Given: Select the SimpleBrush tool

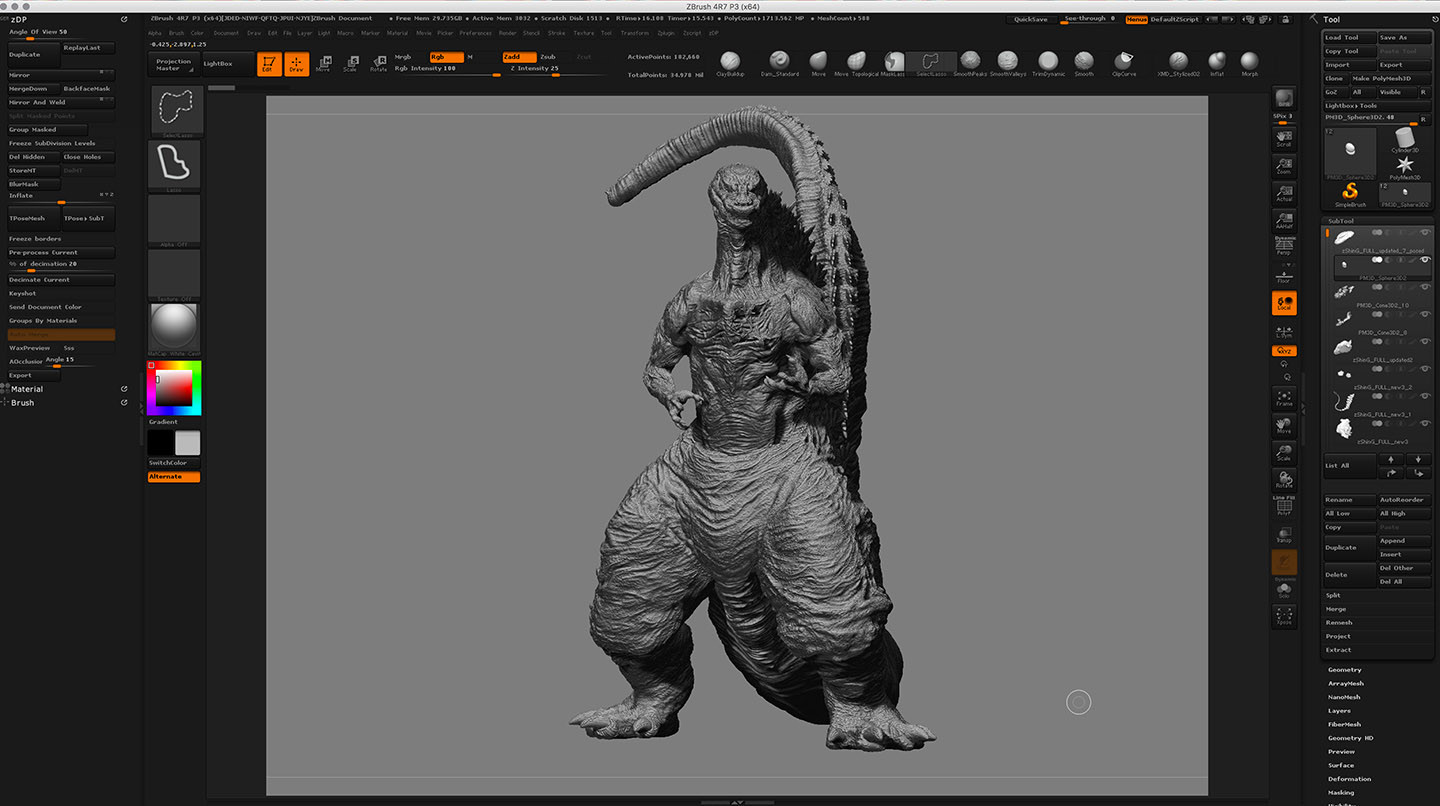Looking at the screenshot, I should click(1350, 194).
